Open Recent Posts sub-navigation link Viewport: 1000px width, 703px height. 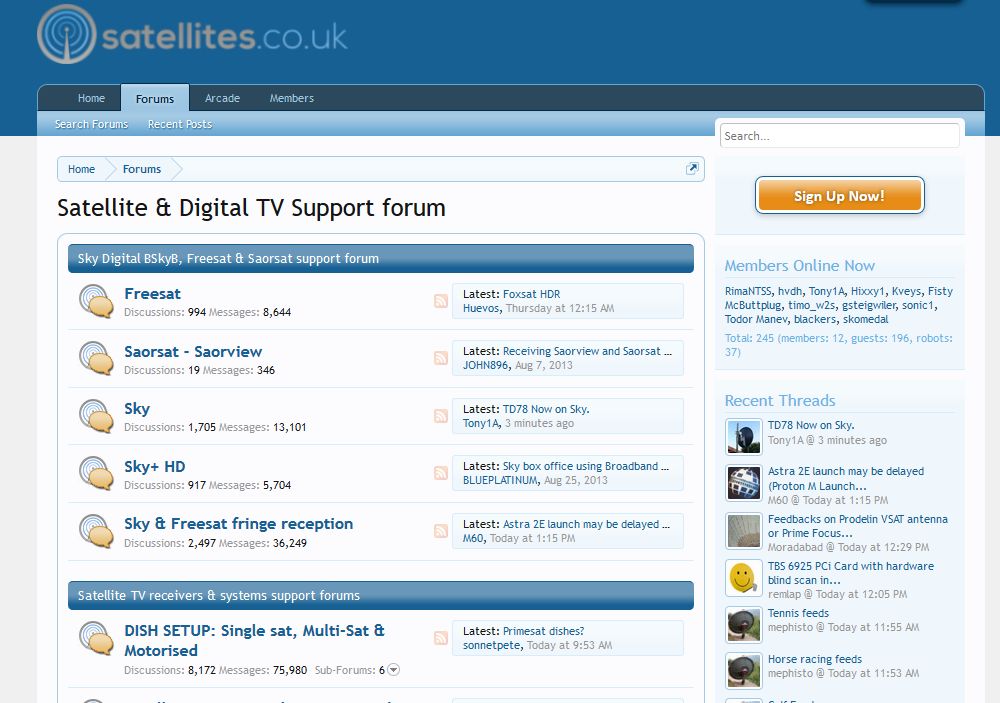coord(180,124)
